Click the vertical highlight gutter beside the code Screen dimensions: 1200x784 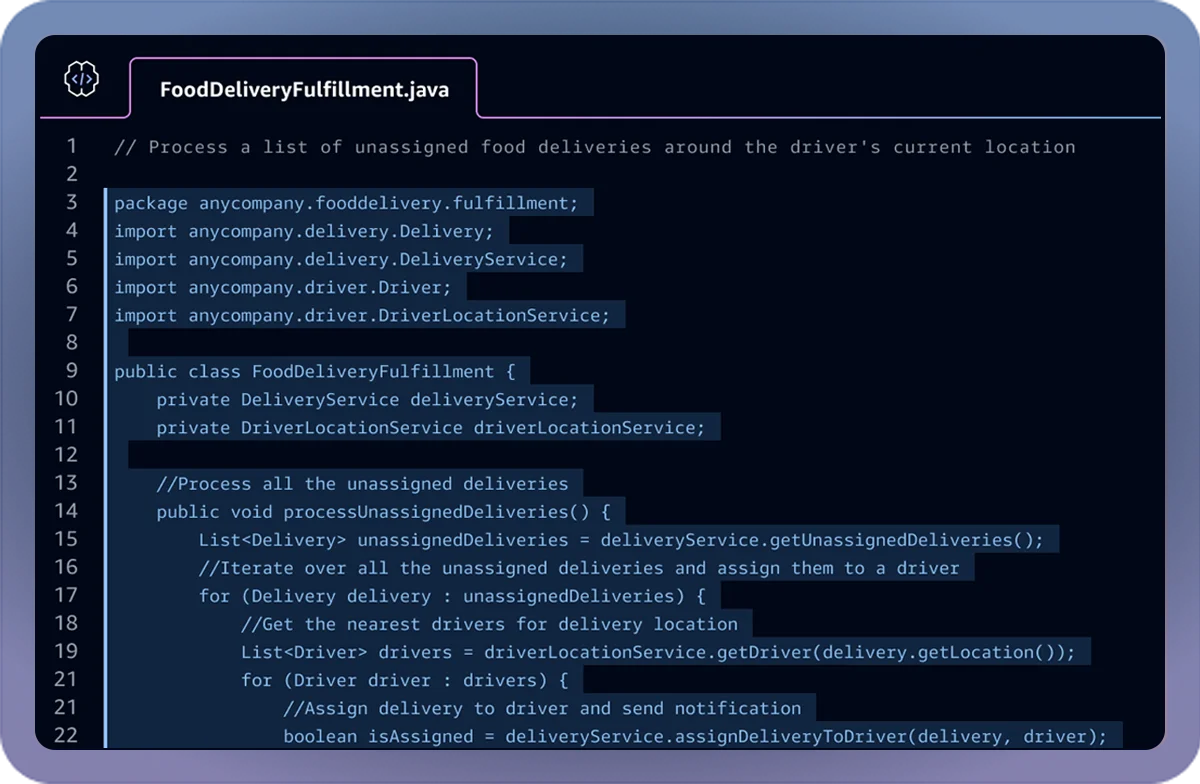tap(107, 450)
